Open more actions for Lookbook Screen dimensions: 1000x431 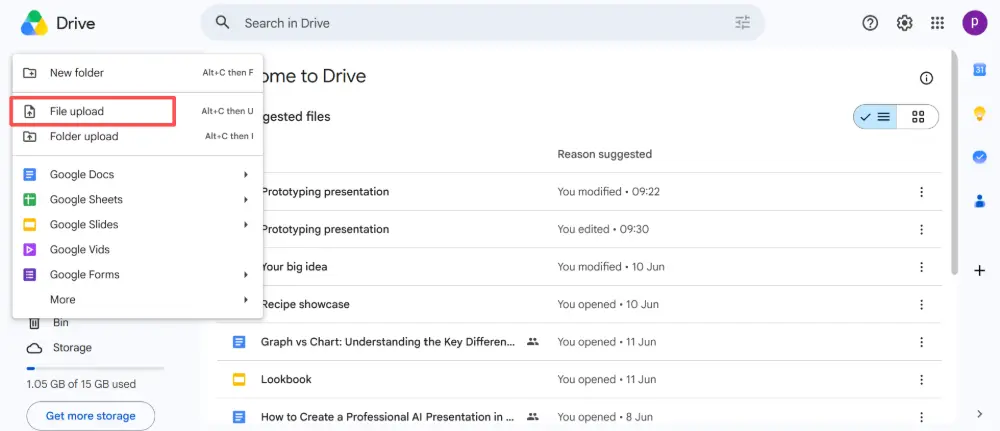pos(921,380)
